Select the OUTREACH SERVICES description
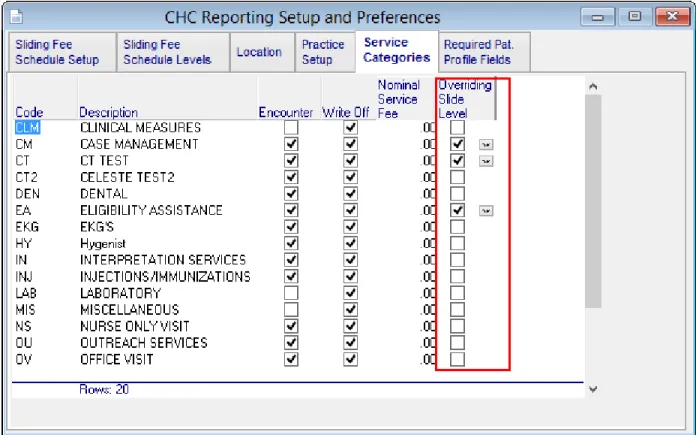 [x=144, y=343]
